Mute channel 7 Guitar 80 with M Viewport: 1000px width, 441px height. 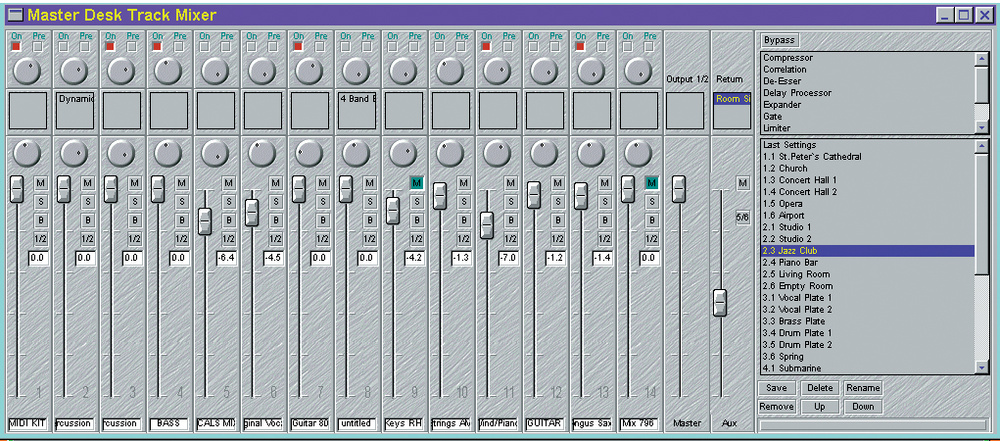coord(323,183)
